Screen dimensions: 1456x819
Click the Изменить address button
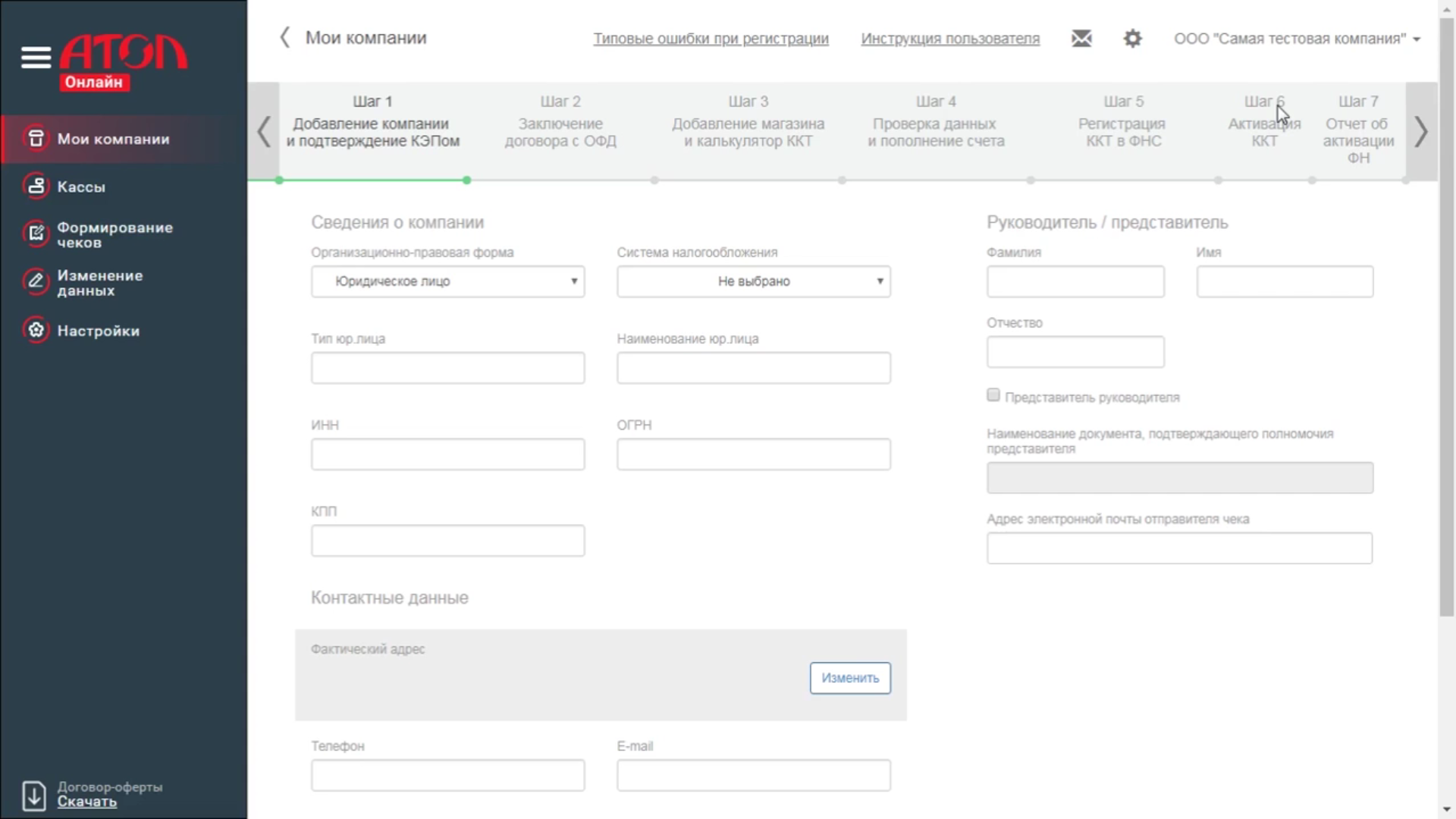click(849, 678)
